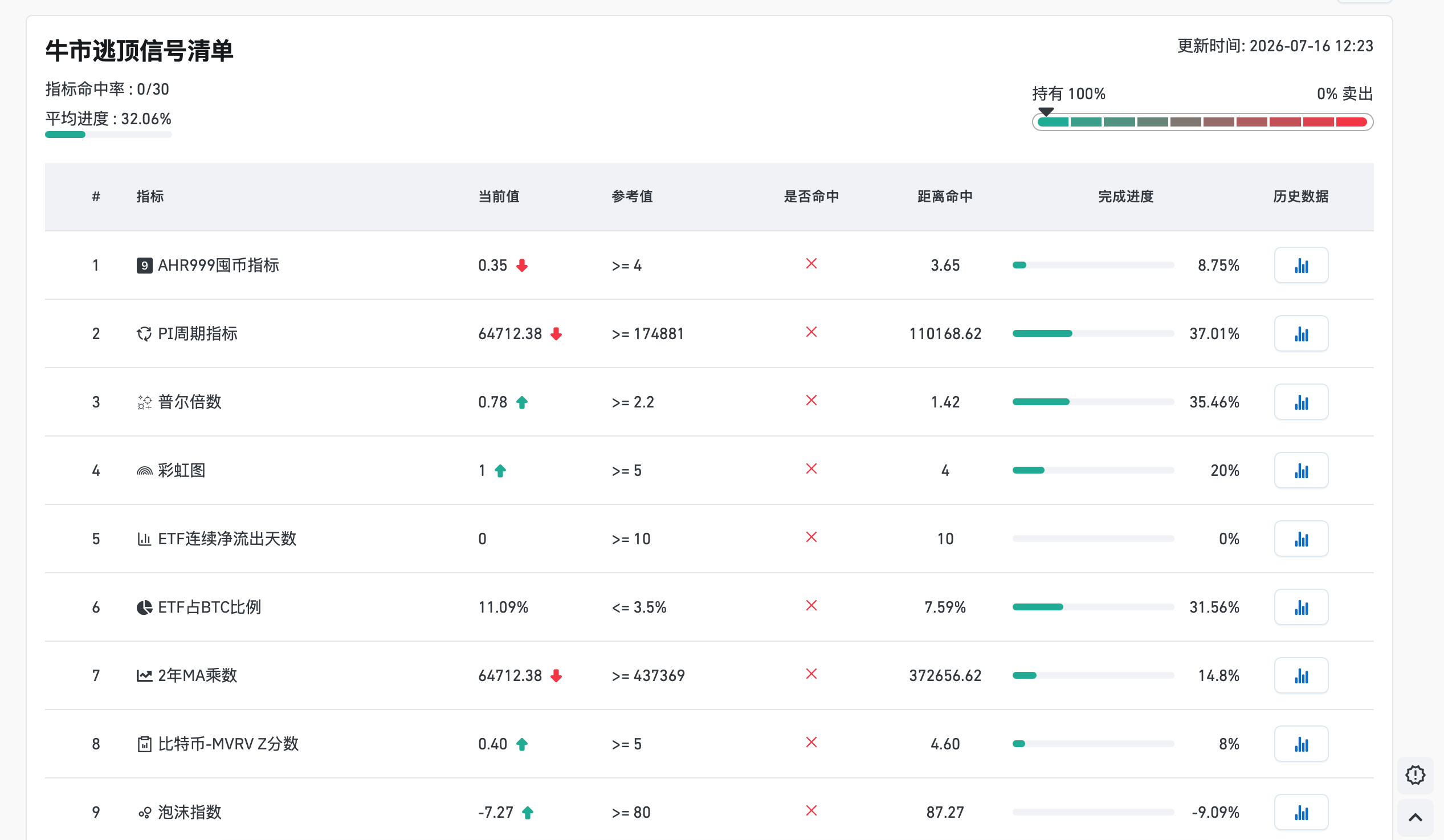Open the 彩虹图 indicator name
This screenshot has width=1444, height=840.
[x=182, y=470]
